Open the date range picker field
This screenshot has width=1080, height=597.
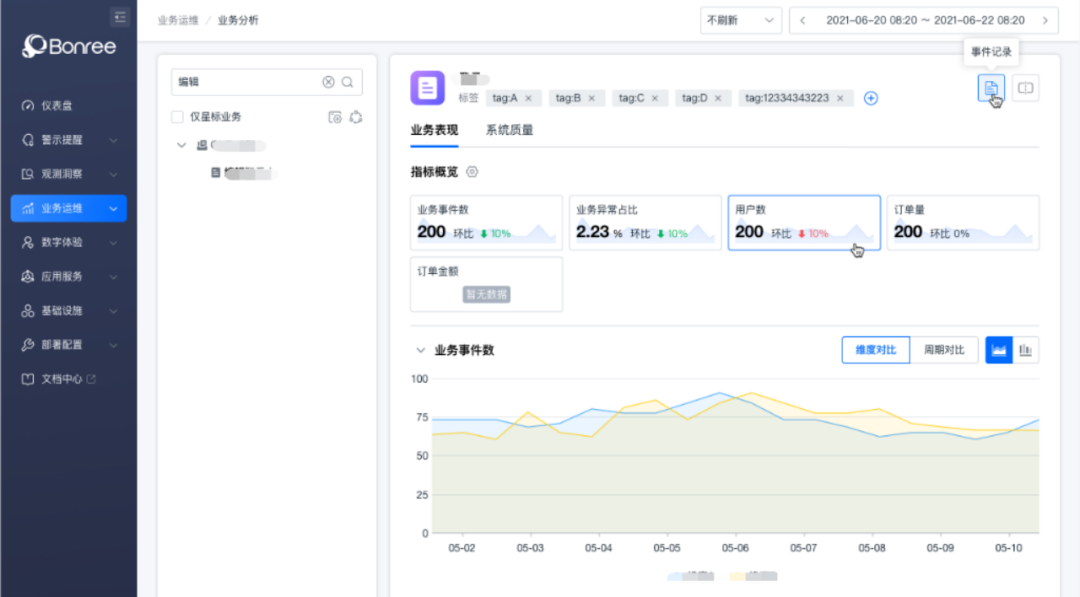tap(920, 19)
